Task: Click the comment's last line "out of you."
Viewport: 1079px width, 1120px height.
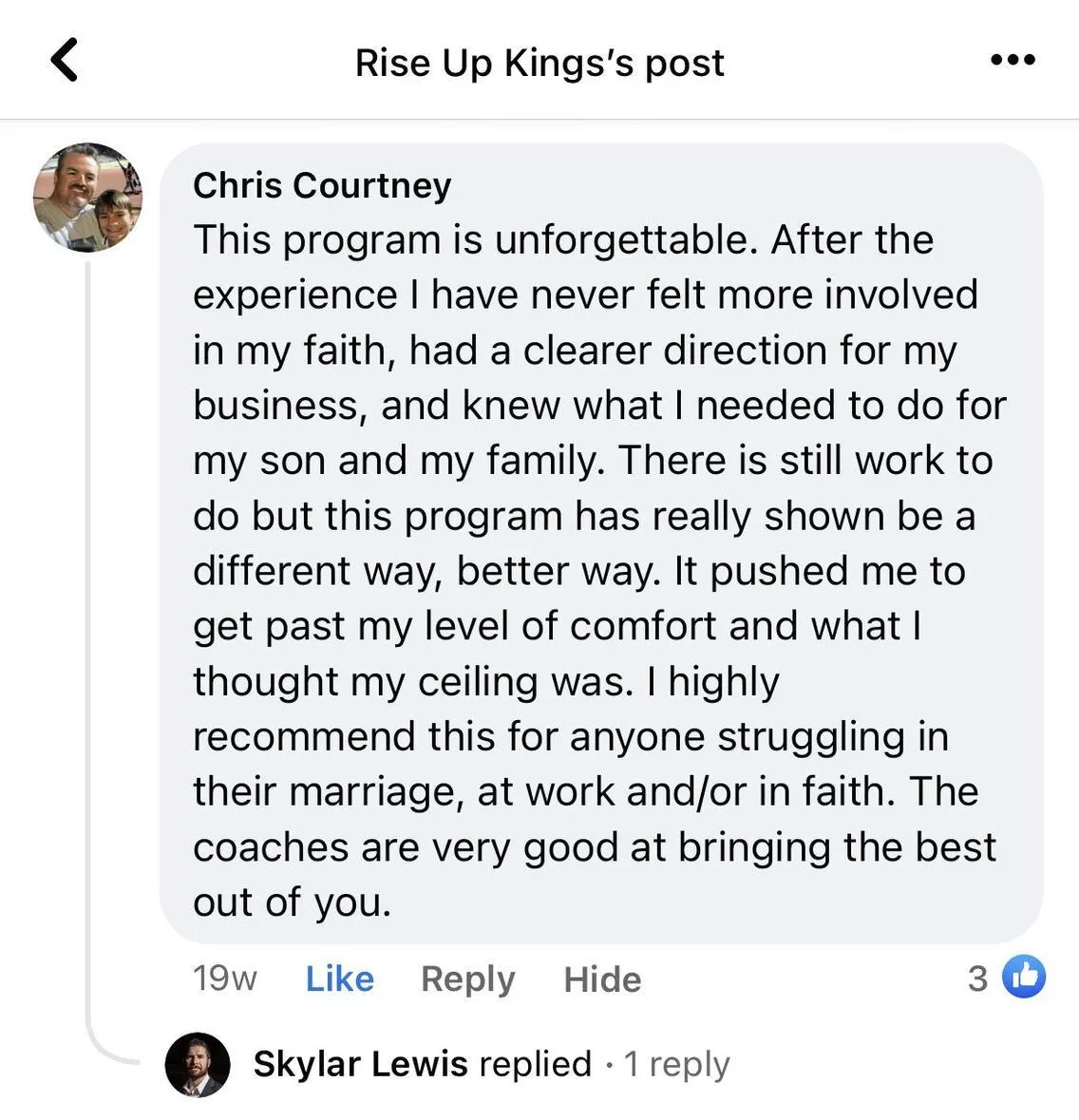Action: (292, 902)
